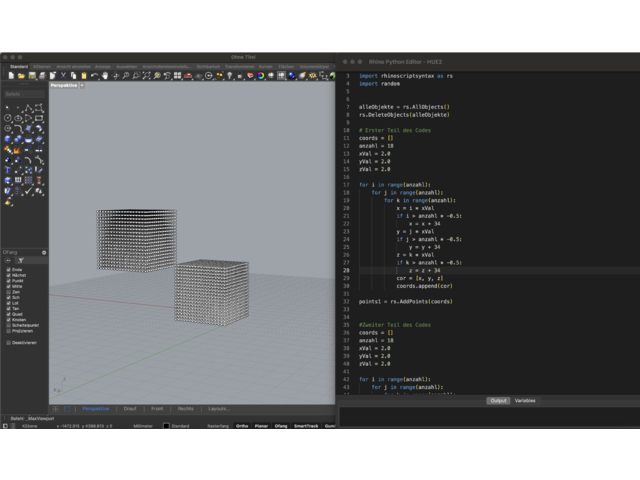The image size is (640, 480).
Task: Enable the Scheitelpunkt snap checkbox
Action: coord(9,325)
